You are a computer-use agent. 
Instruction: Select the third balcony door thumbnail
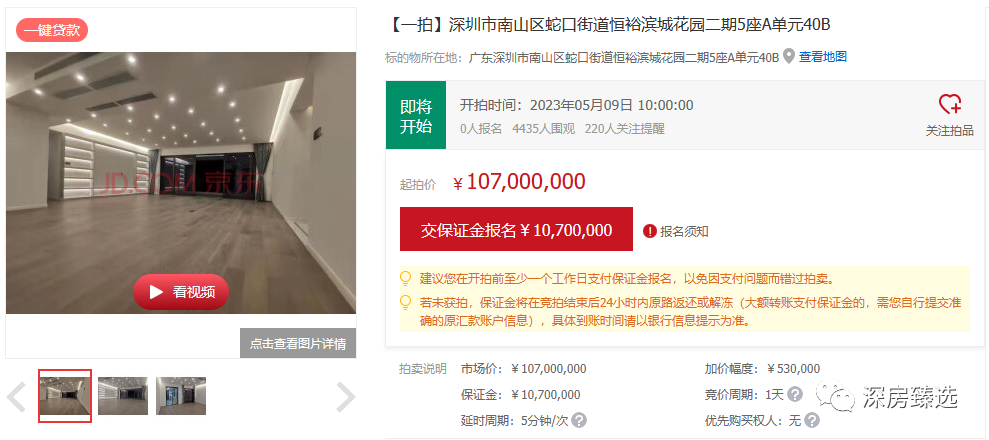coord(181,396)
